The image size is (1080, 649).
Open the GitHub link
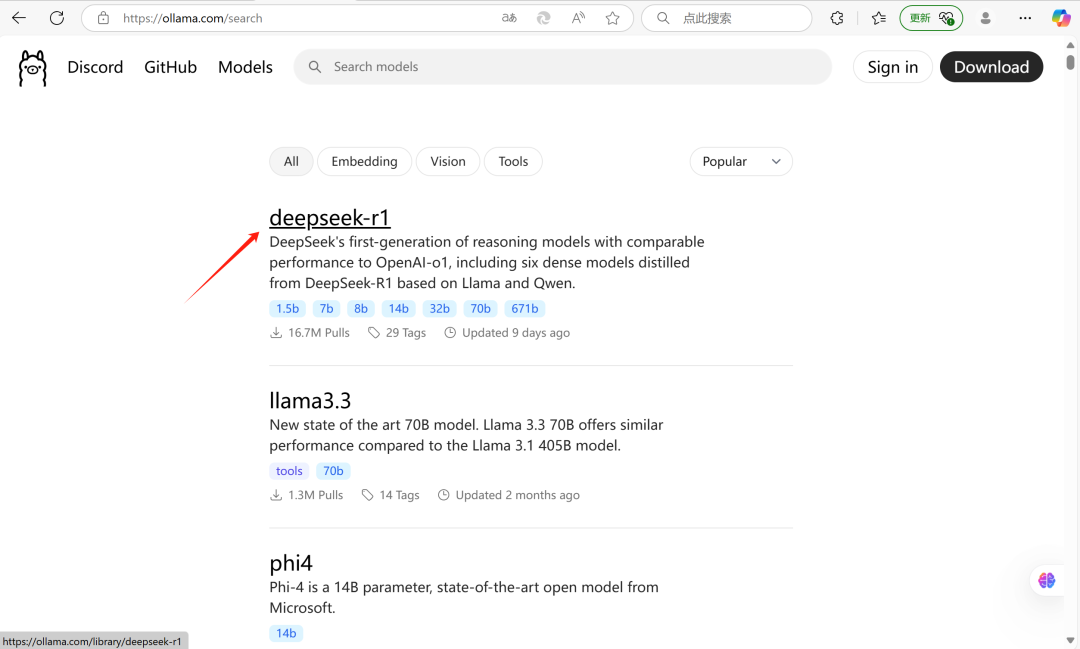170,67
